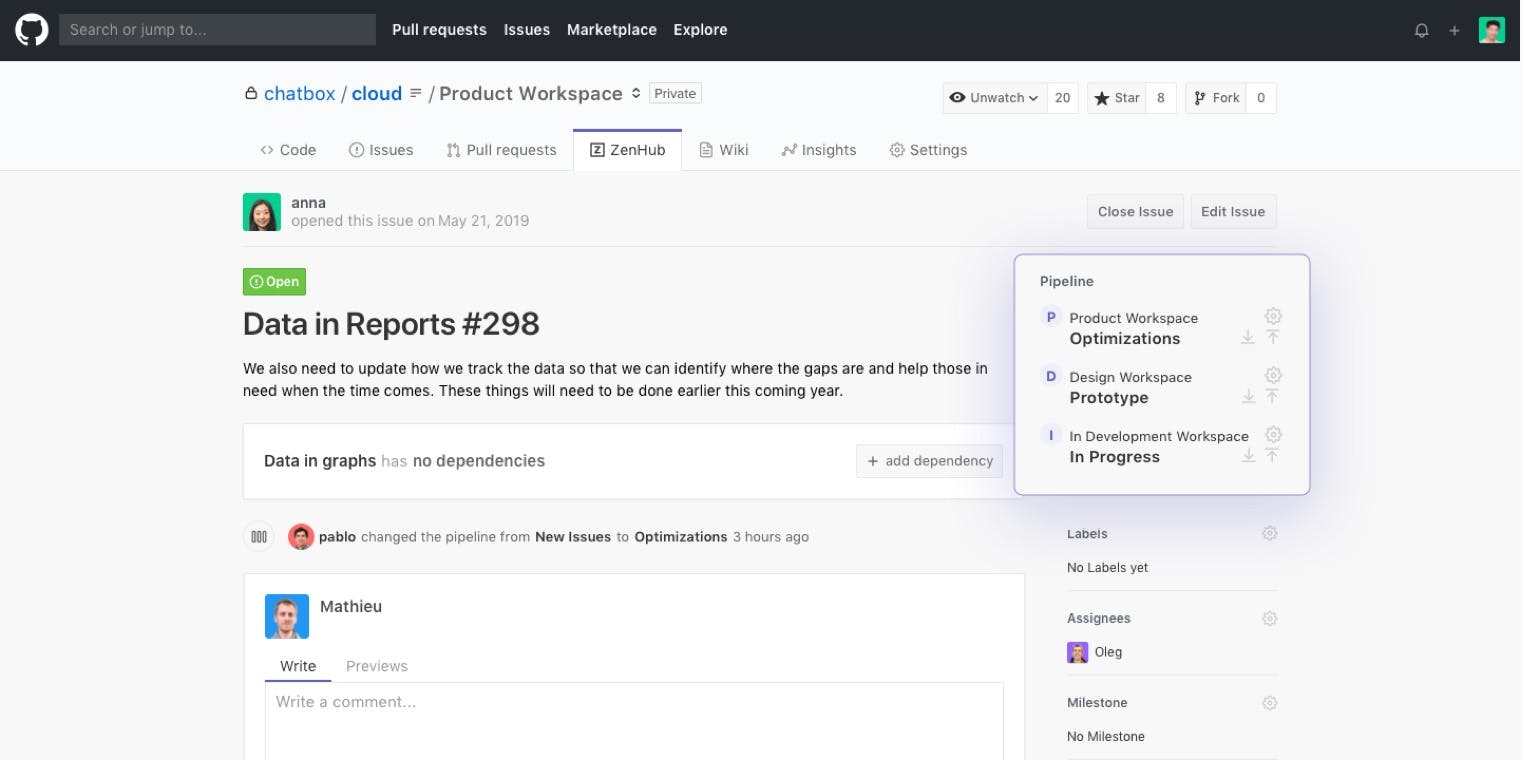The image size is (1522, 760).
Task: Select the ZenHub tab
Action: click(627, 150)
